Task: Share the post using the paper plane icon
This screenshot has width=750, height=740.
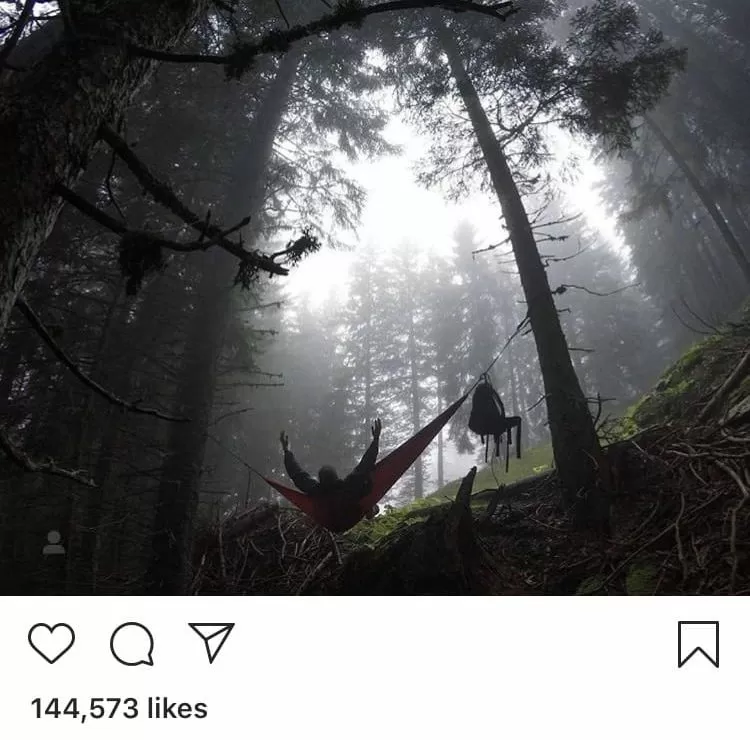Action: tap(212, 642)
